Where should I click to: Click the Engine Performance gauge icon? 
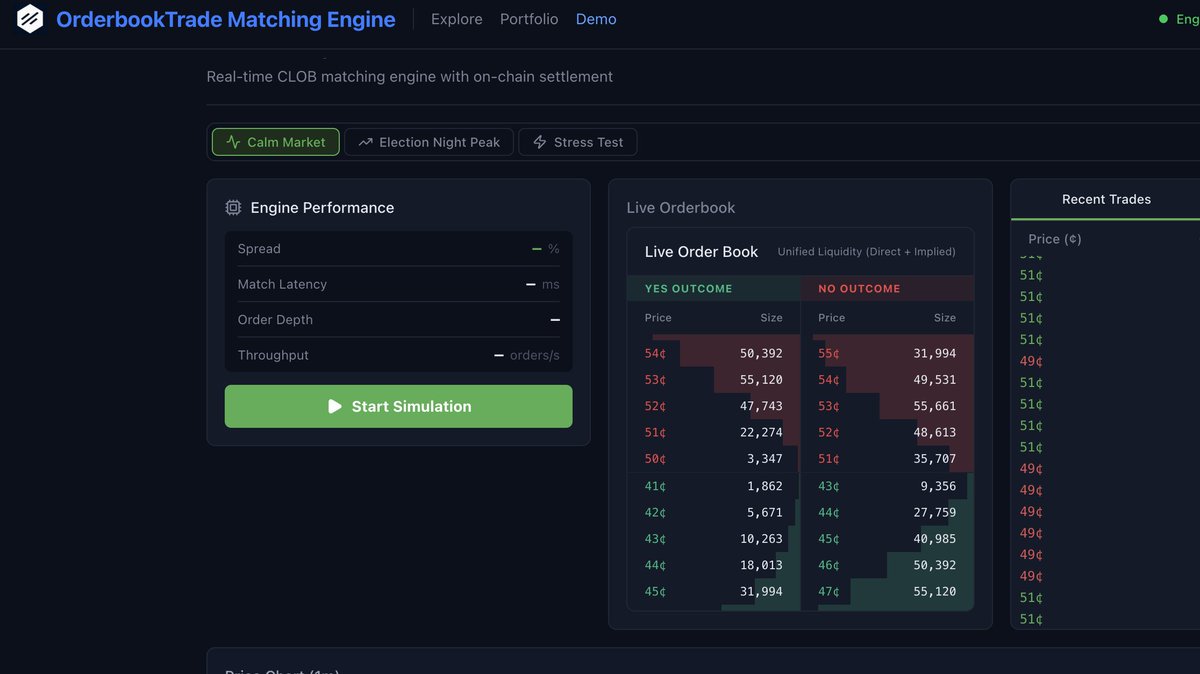click(233, 207)
